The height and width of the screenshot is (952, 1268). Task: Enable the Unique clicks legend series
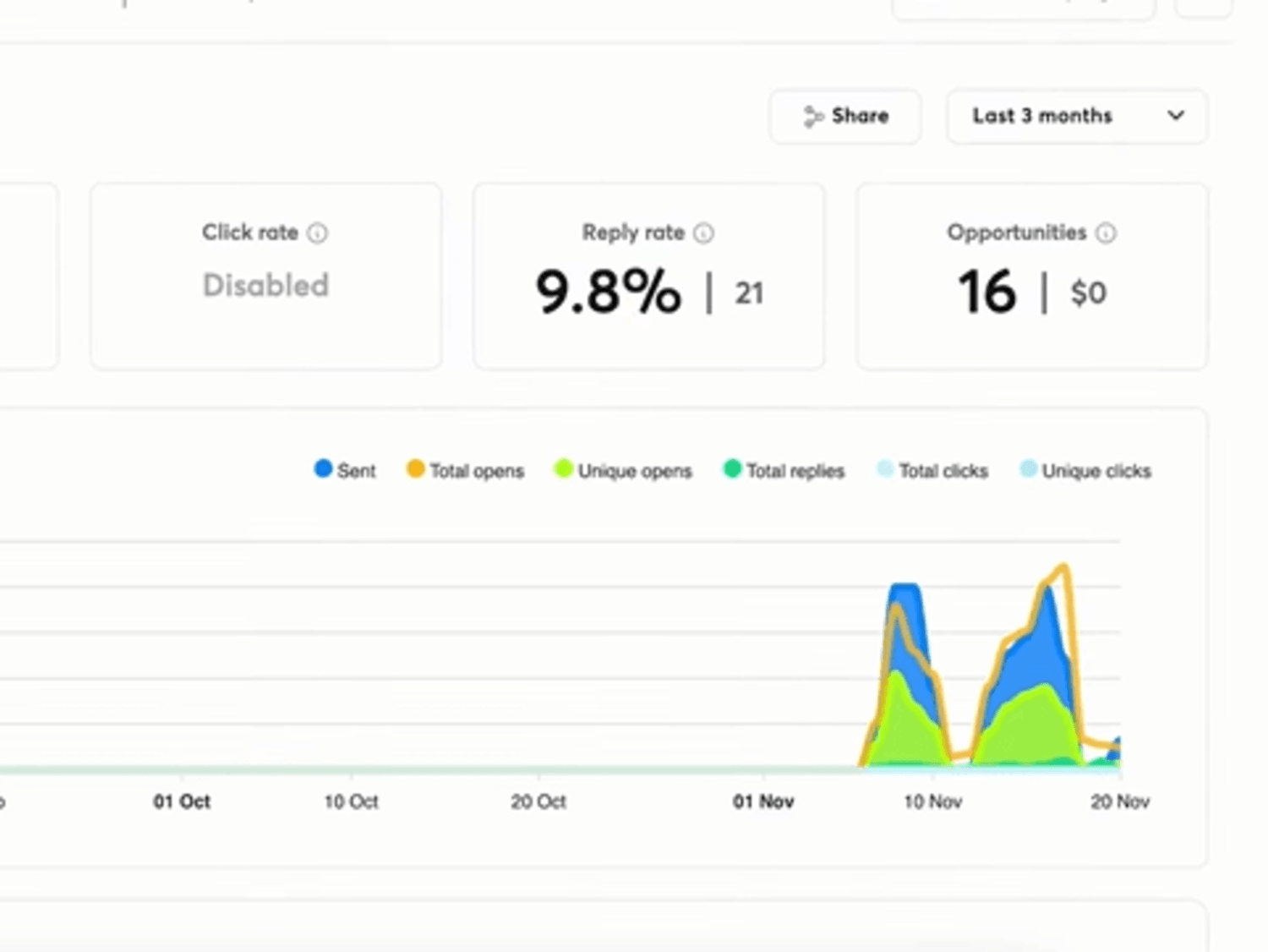[x=1085, y=470]
